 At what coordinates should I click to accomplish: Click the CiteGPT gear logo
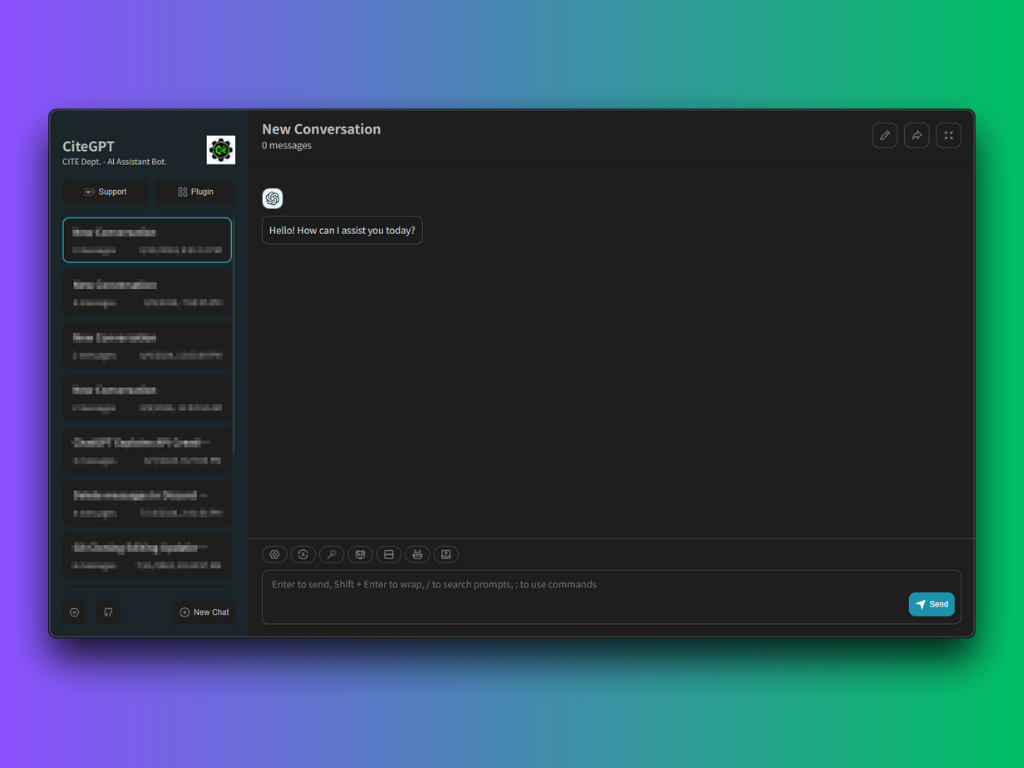click(221, 150)
